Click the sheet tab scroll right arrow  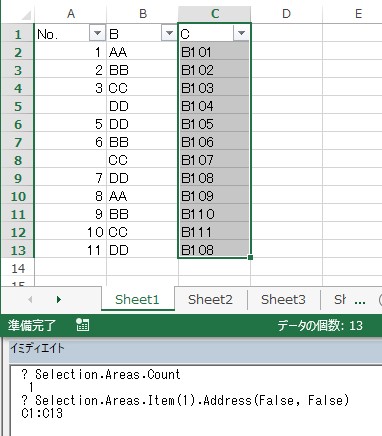(59, 299)
